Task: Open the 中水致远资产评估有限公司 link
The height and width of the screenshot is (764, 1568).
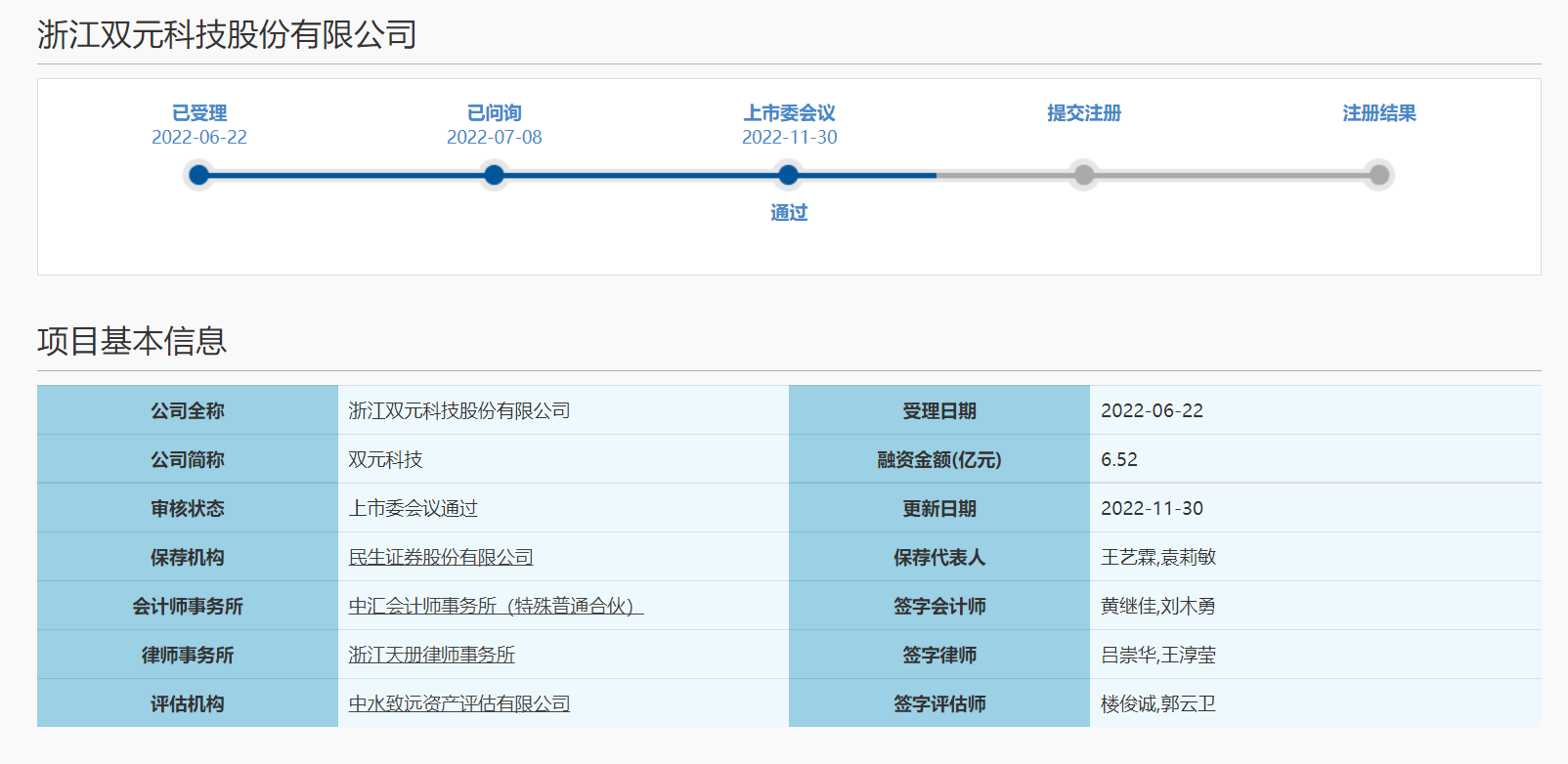Action: (x=458, y=703)
